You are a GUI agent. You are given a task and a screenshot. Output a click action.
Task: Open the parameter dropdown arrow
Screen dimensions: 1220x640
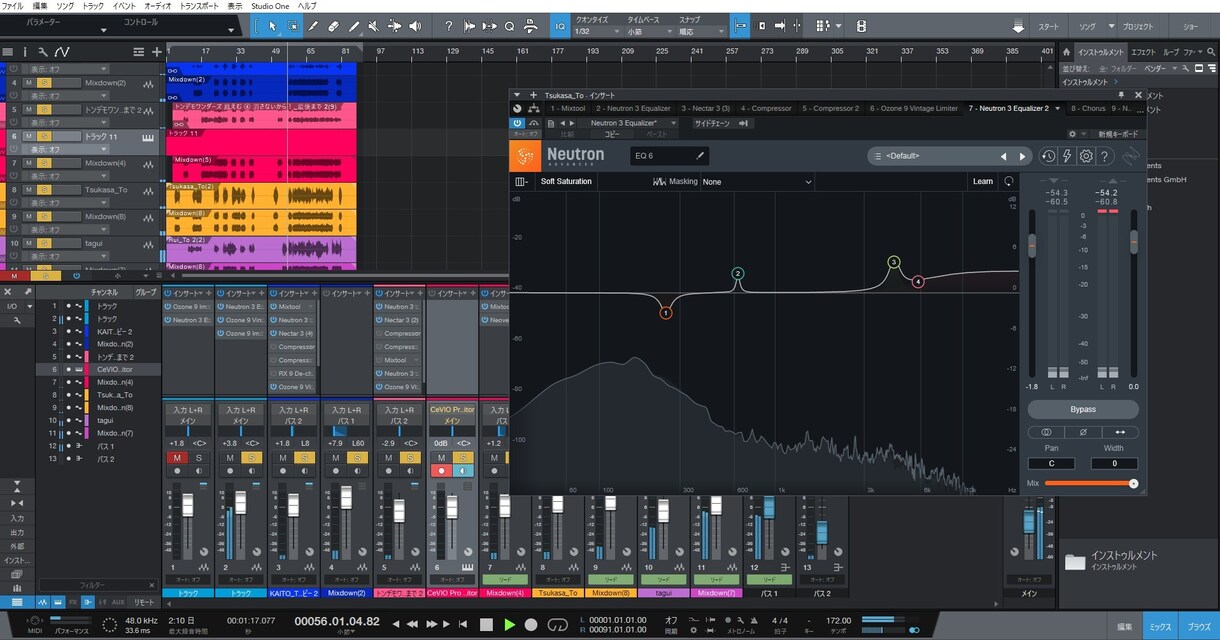point(104,31)
